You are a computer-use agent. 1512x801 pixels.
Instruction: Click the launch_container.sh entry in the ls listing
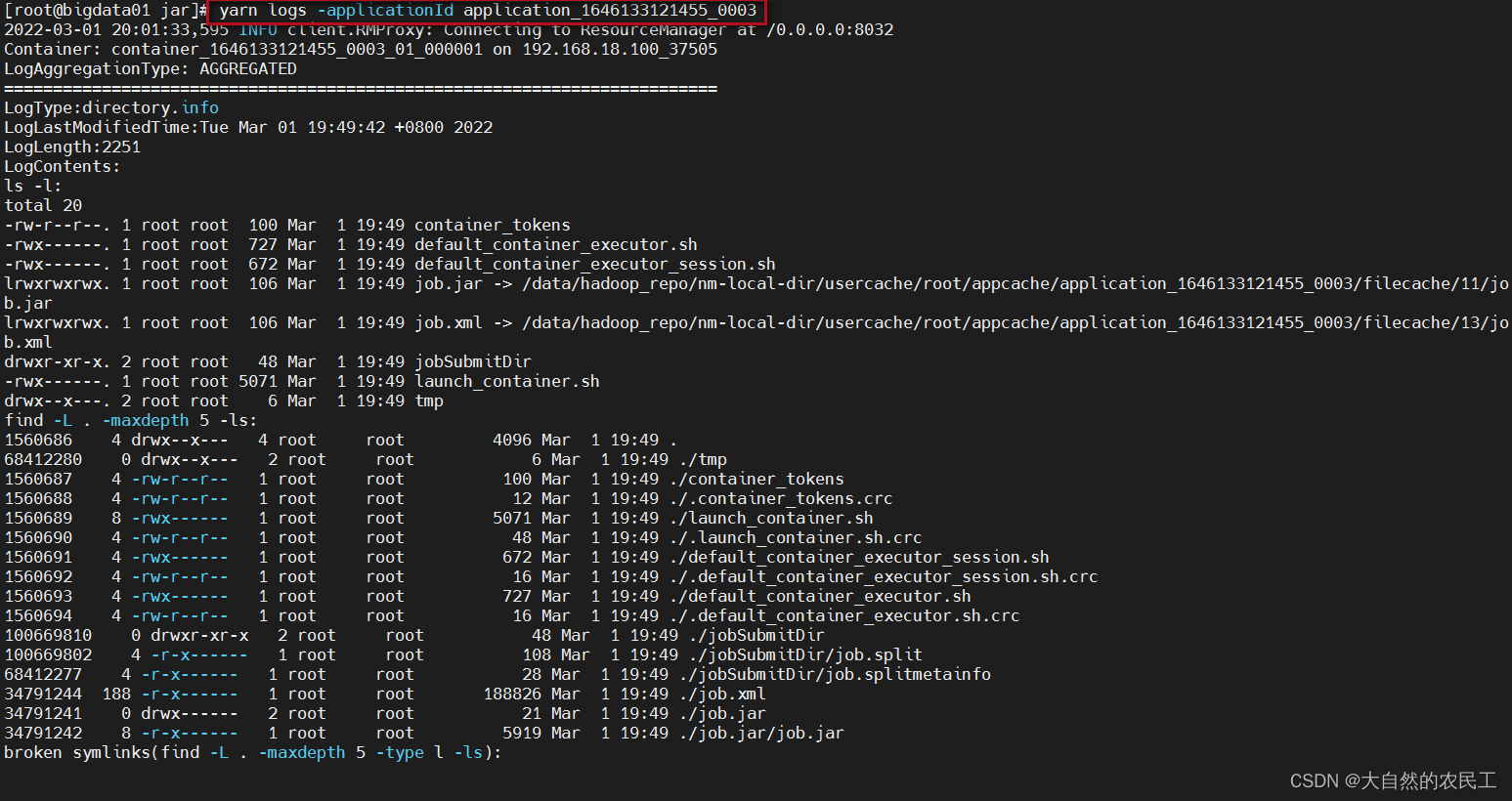[x=507, y=382]
